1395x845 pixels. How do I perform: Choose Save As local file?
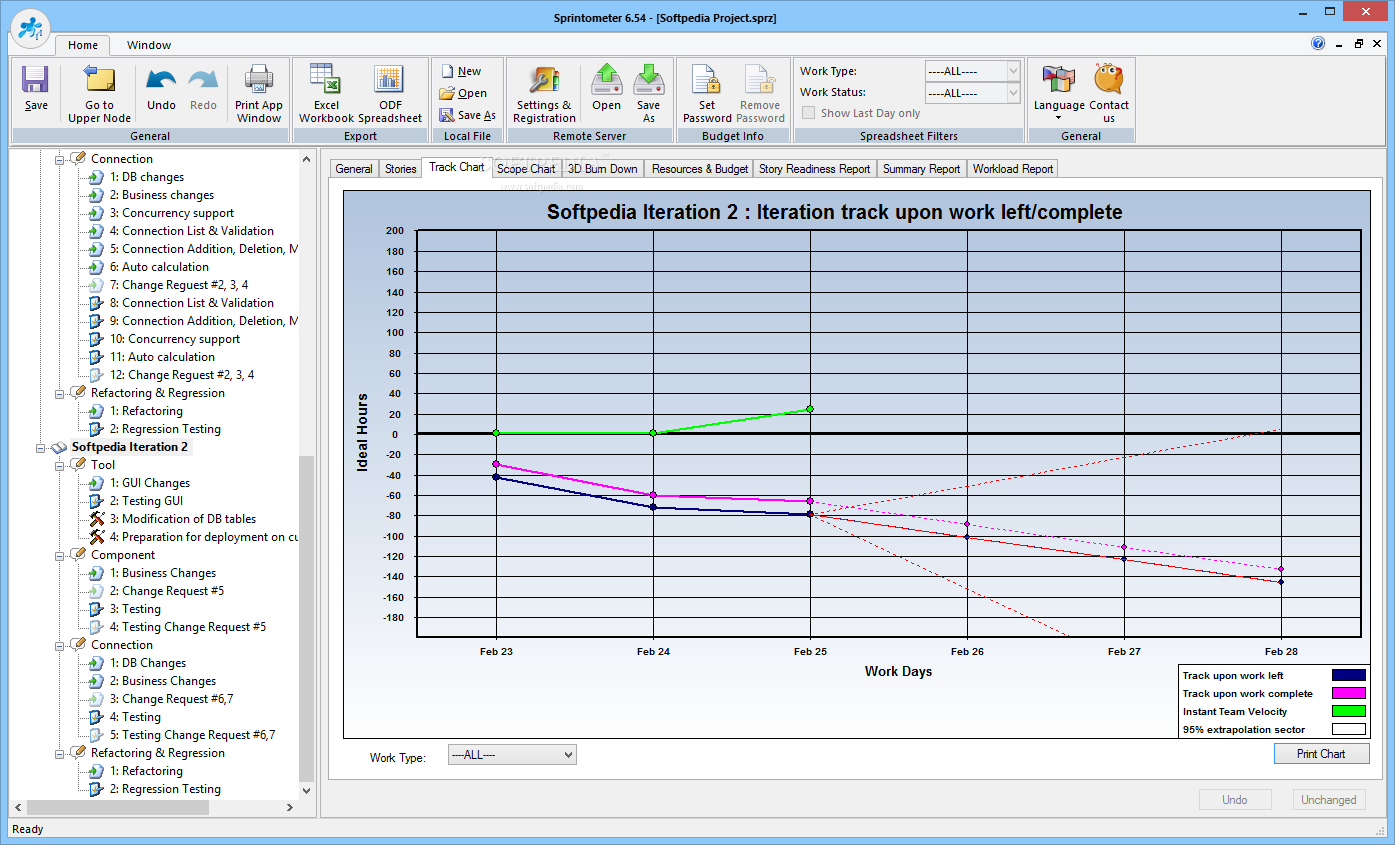click(468, 115)
